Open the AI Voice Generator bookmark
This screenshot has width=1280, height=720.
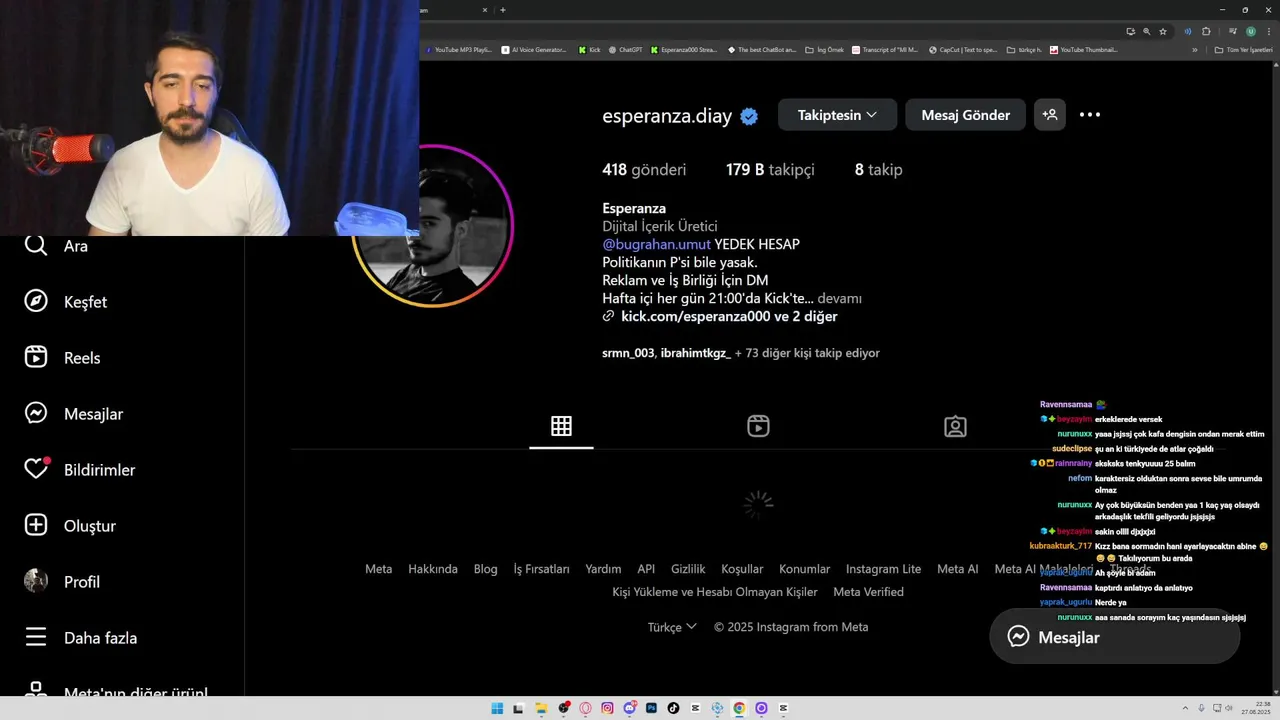[534, 49]
